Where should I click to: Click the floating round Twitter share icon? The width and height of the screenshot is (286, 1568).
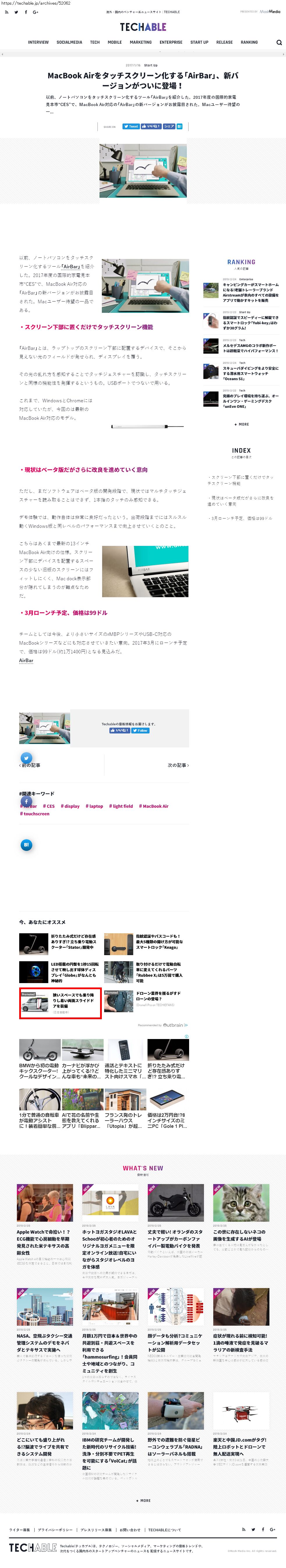coord(26,758)
